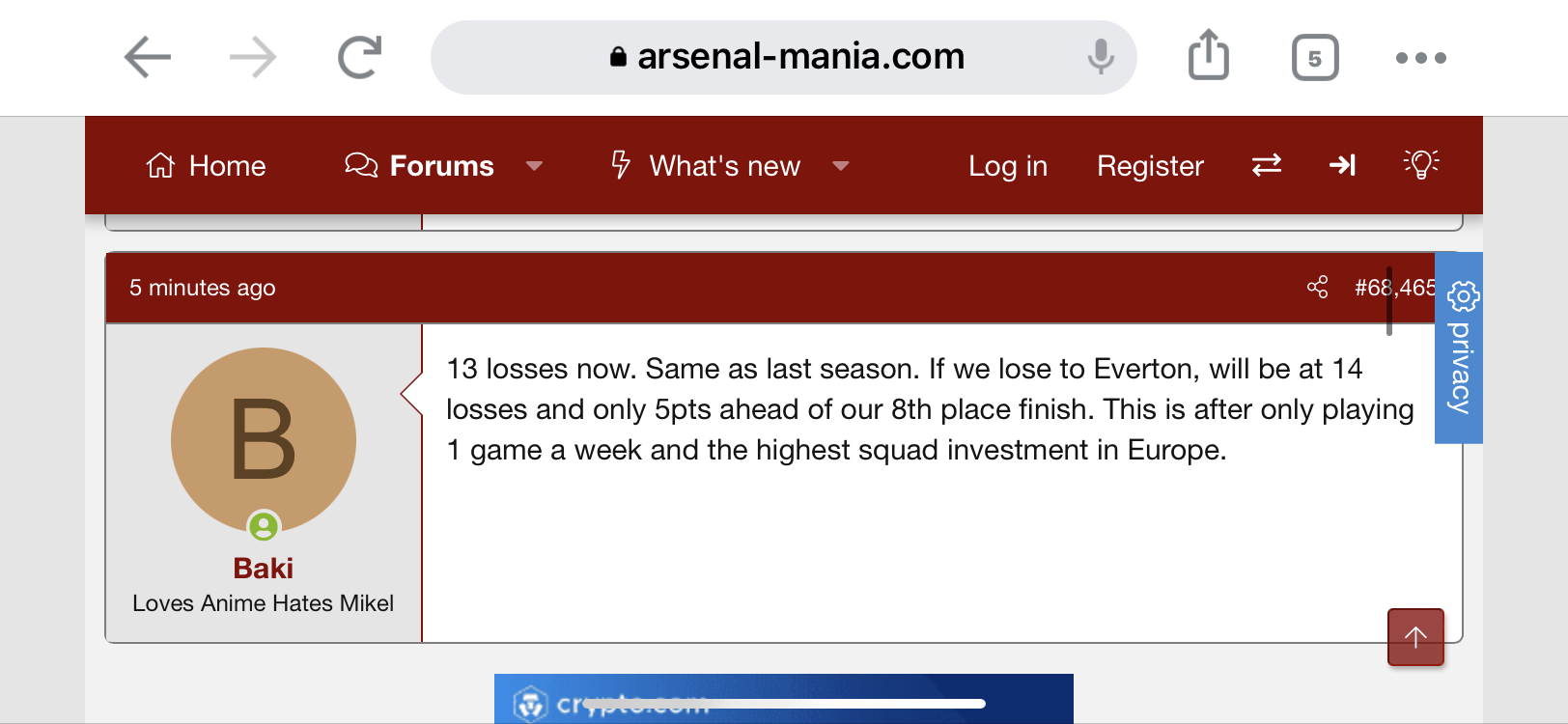Tap the microphone icon in the address bar
Screen dimensions: 1568x724
click(1101, 57)
